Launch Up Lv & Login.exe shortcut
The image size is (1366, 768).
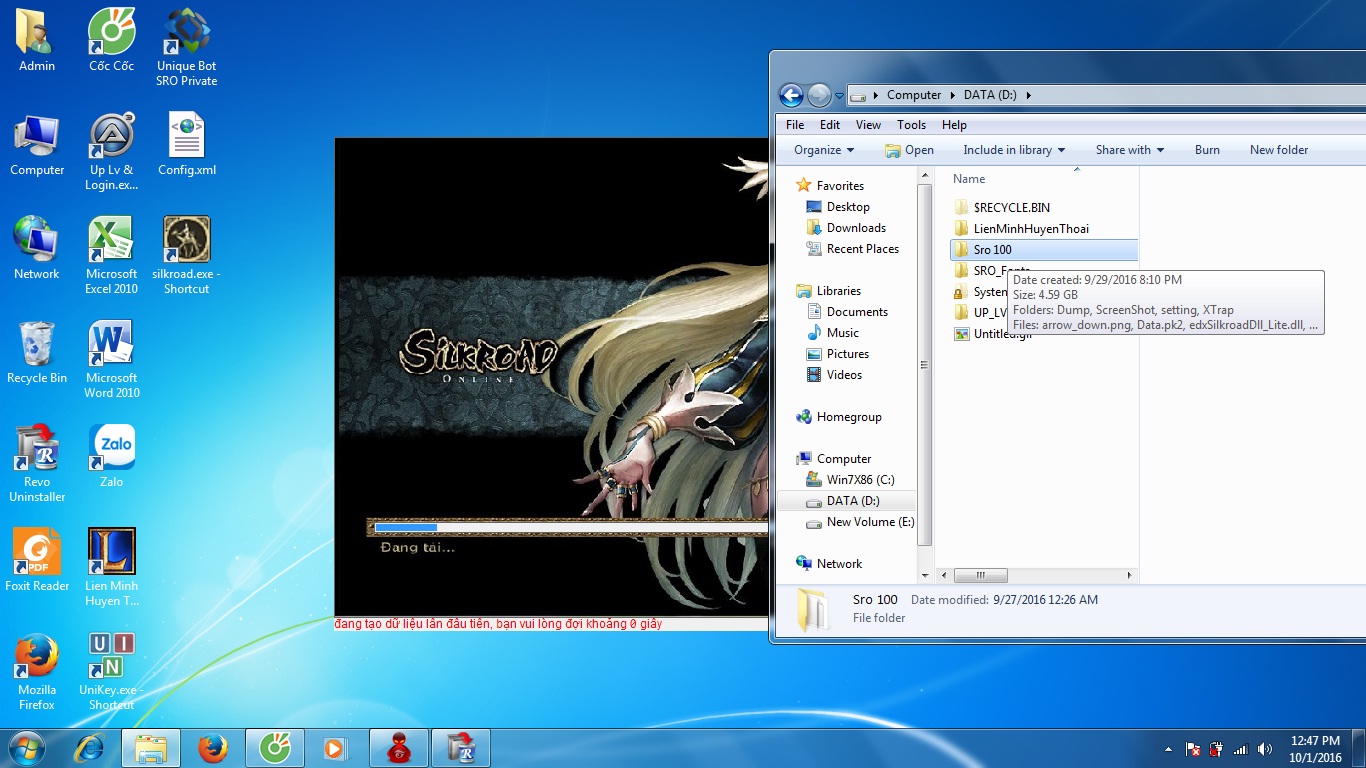click(x=111, y=152)
